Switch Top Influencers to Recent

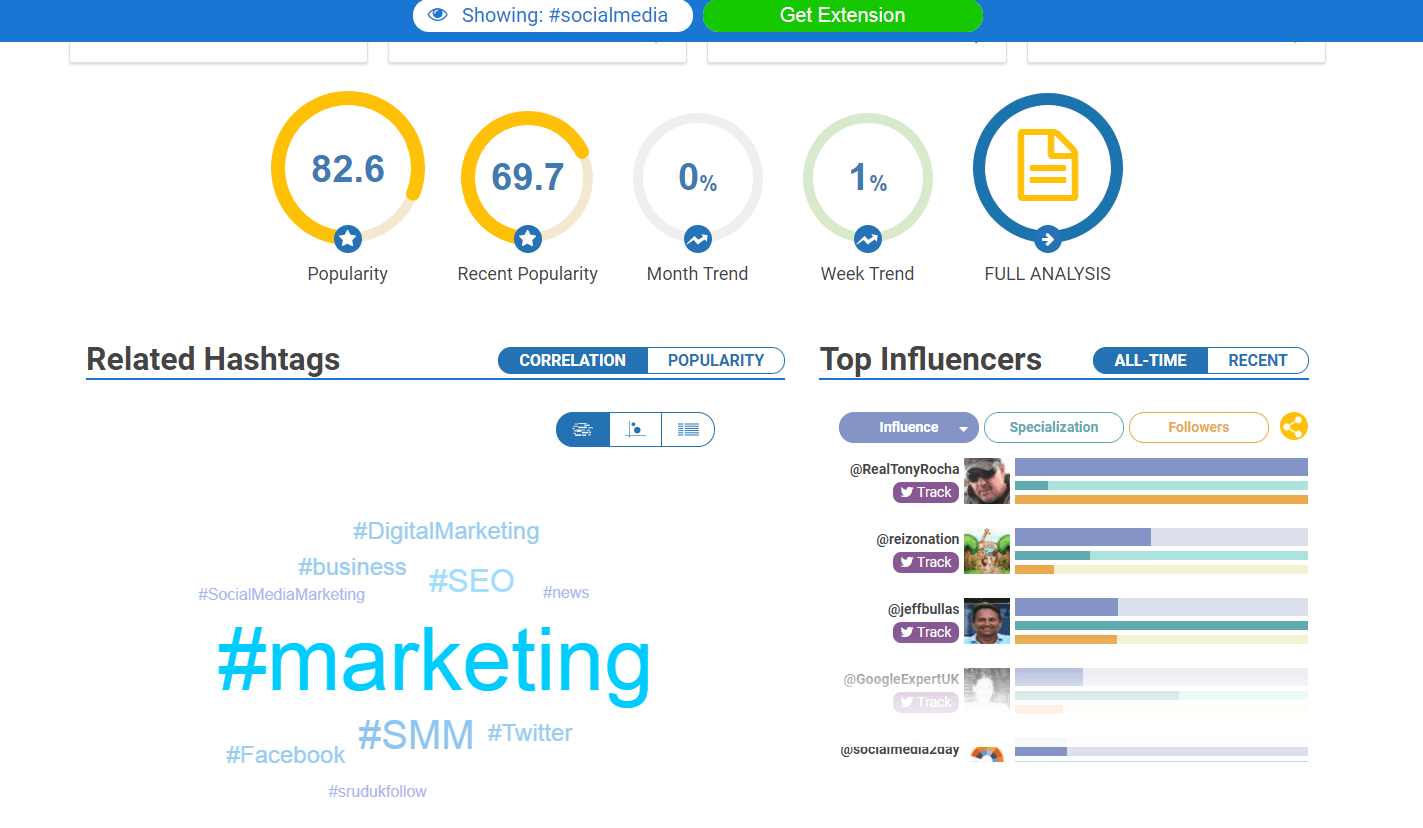click(x=1257, y=360)
